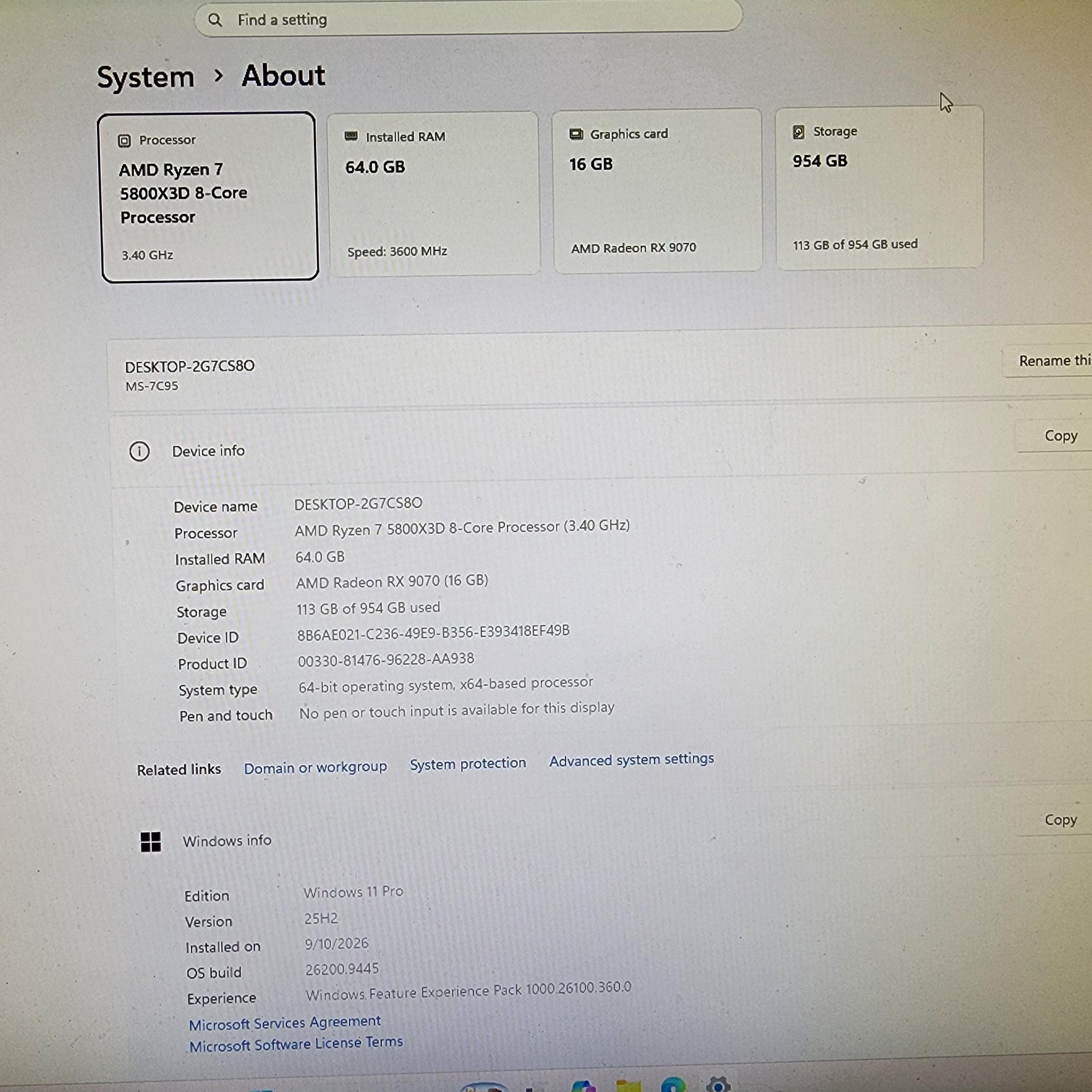Screen dimensions: 1092x1092
Task: Open the System protection link
Action: (468, 763)
